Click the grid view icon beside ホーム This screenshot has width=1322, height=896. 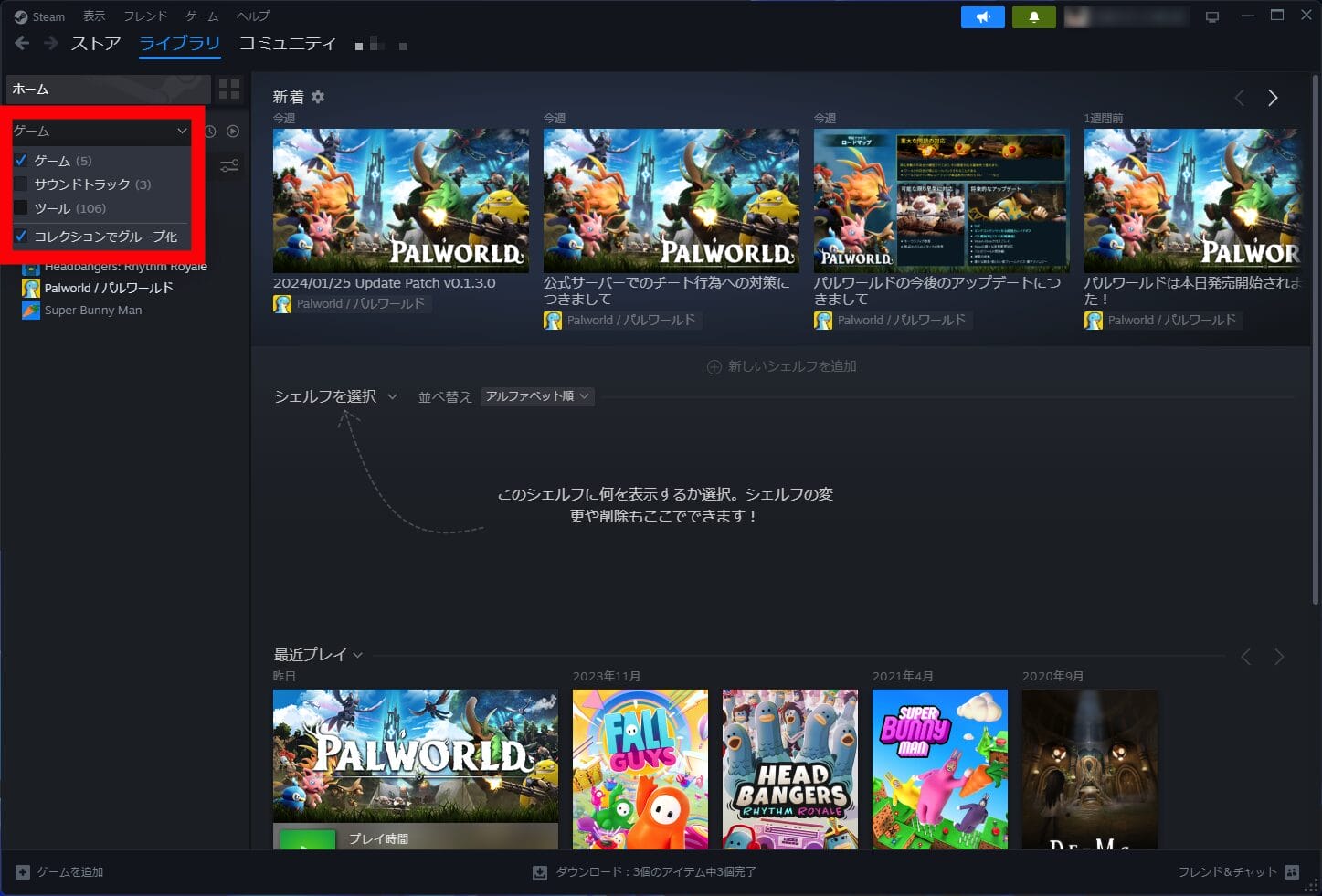pyautogui.click(x=228, y=89)
